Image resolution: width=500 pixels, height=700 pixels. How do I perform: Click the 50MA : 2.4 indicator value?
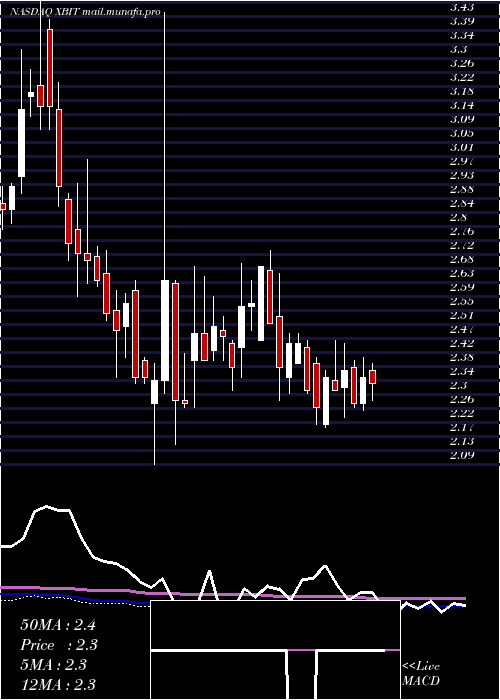[x=58, y=625]
